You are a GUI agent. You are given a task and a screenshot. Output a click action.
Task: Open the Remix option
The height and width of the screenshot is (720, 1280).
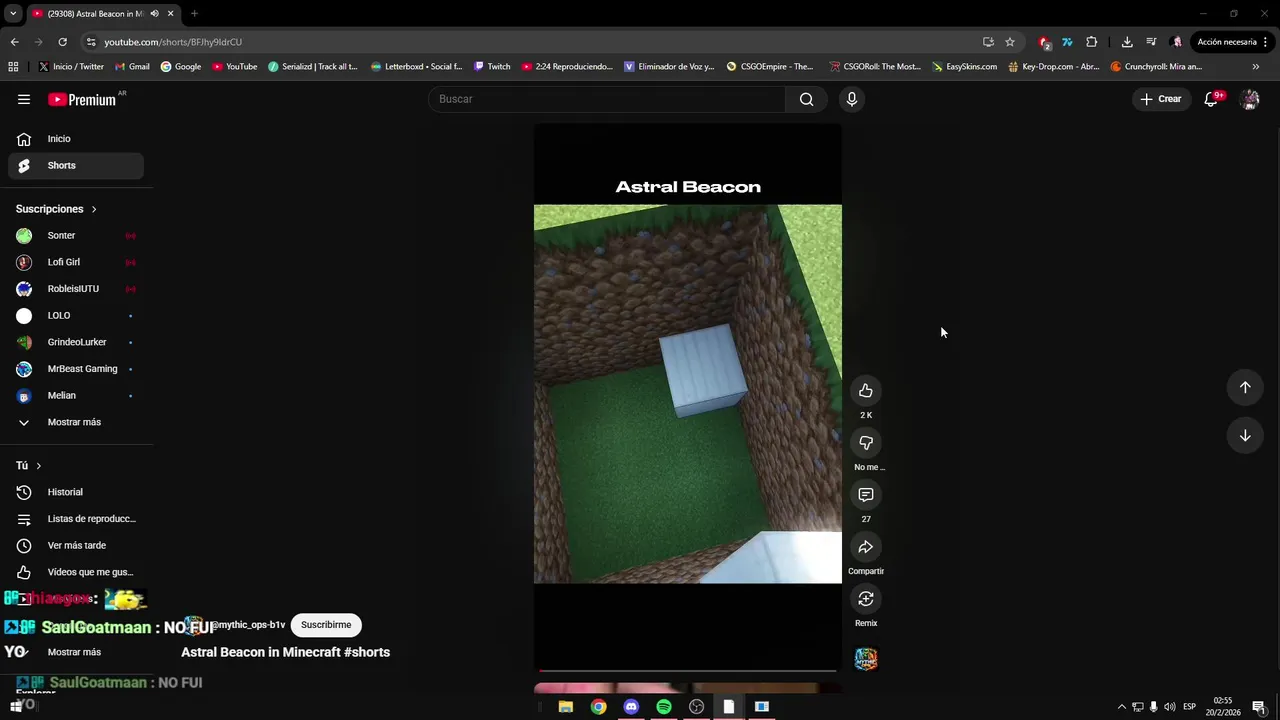pyautogui.click(x=866, y=599)
